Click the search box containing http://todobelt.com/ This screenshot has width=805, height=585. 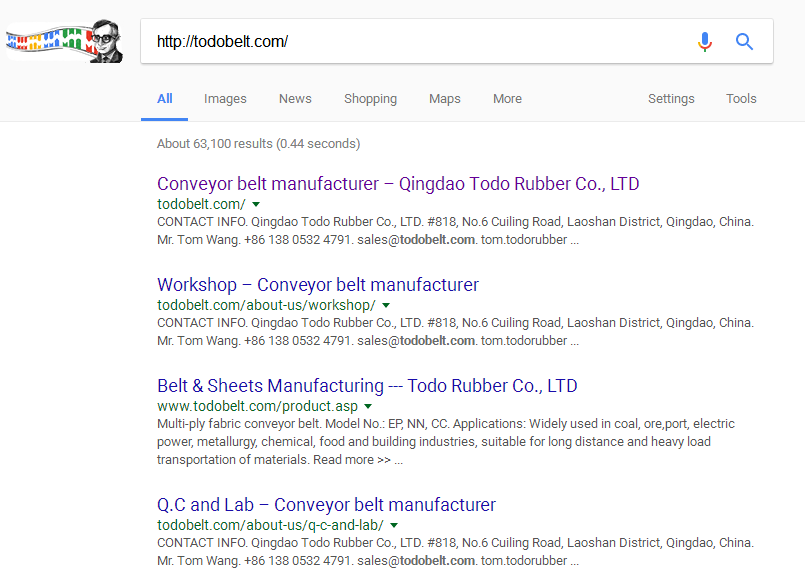[457, 41]
